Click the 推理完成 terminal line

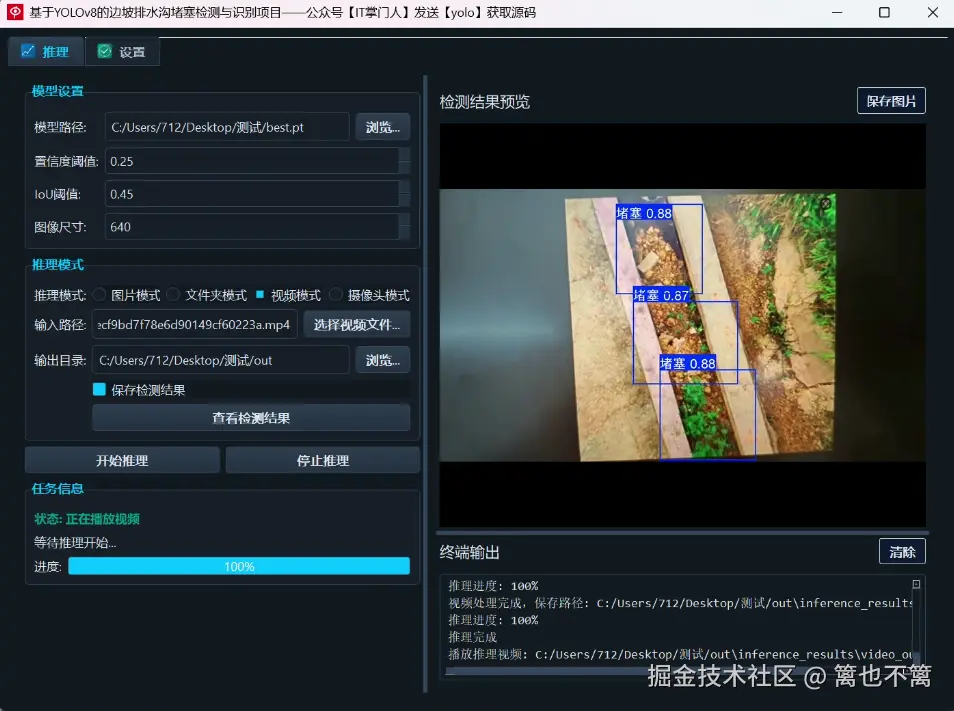pyautogui.click(x=473, y=637)
